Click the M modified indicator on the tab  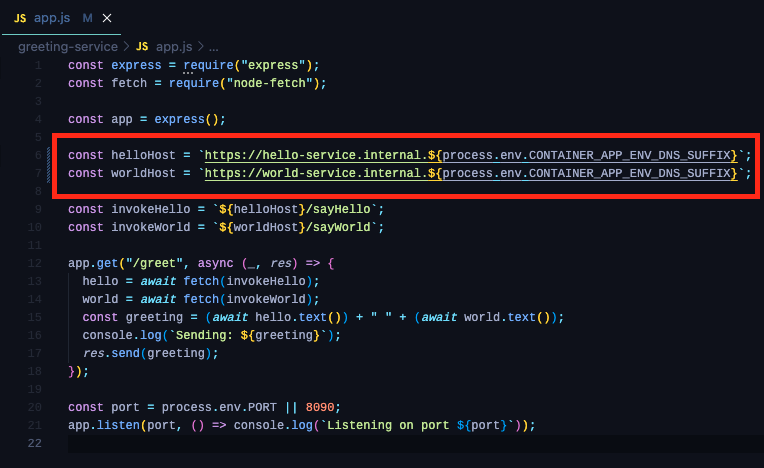87,18
